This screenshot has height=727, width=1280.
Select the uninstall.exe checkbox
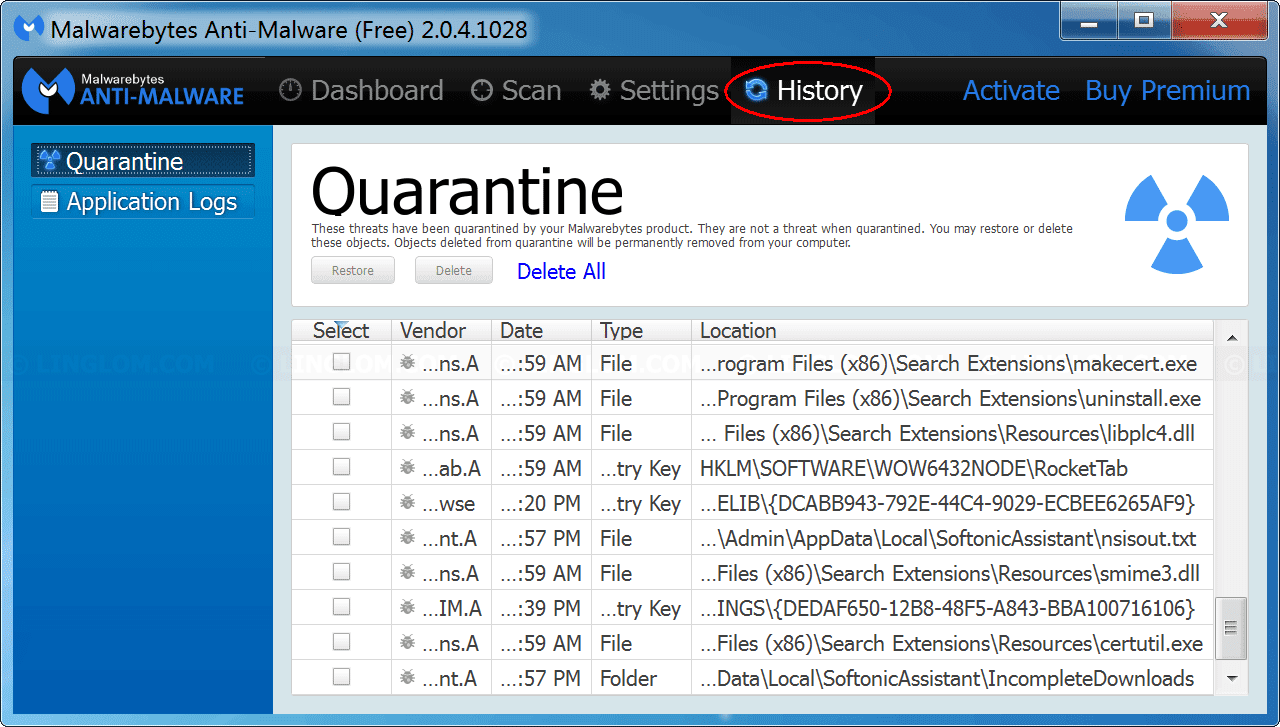tap(341, 397)
